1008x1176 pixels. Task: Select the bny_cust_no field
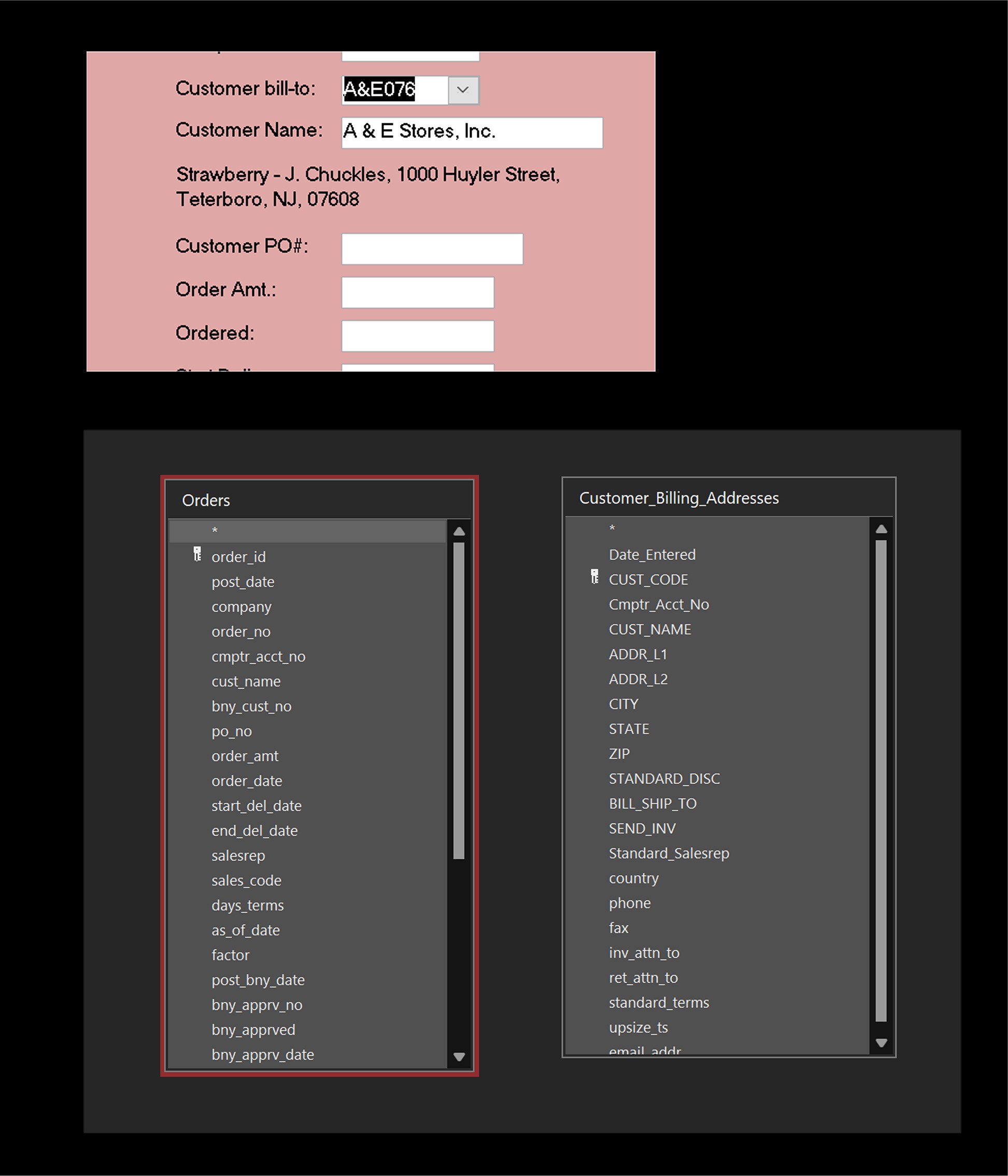[x=308, y=706]
